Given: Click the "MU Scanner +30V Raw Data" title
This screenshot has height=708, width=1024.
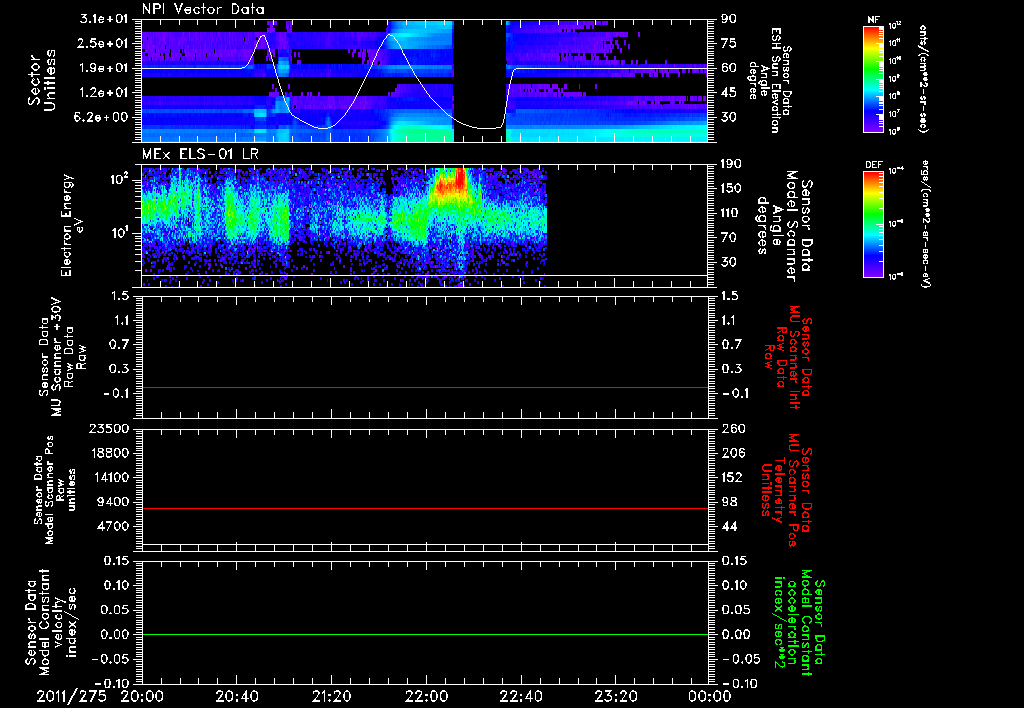Looking at the screenshot, I should click(x=62, y=357).
